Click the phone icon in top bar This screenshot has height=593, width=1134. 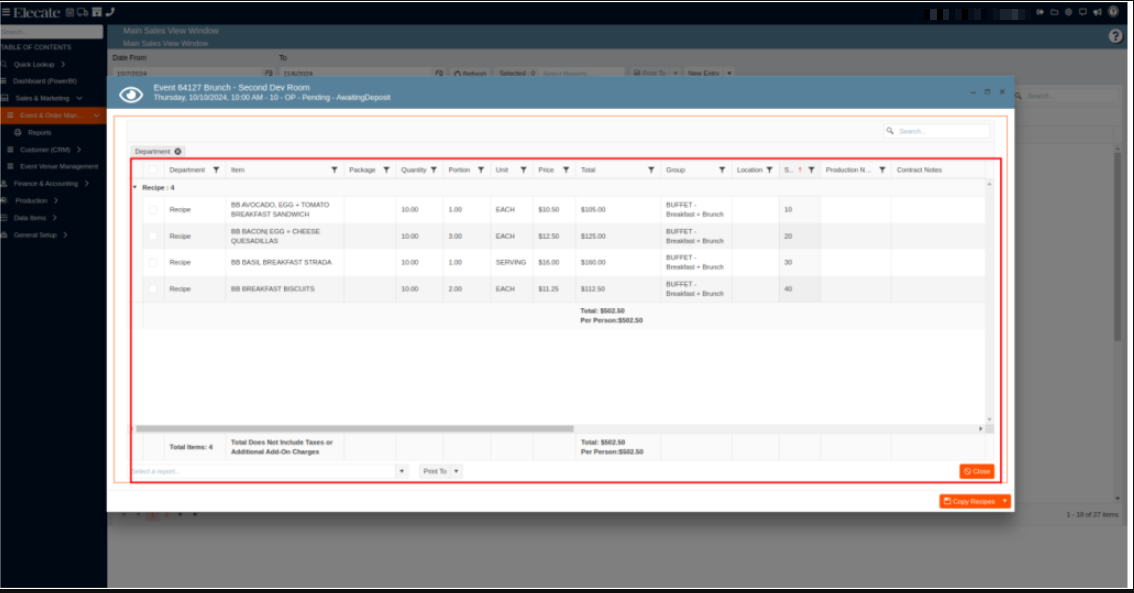pos(109,12)
